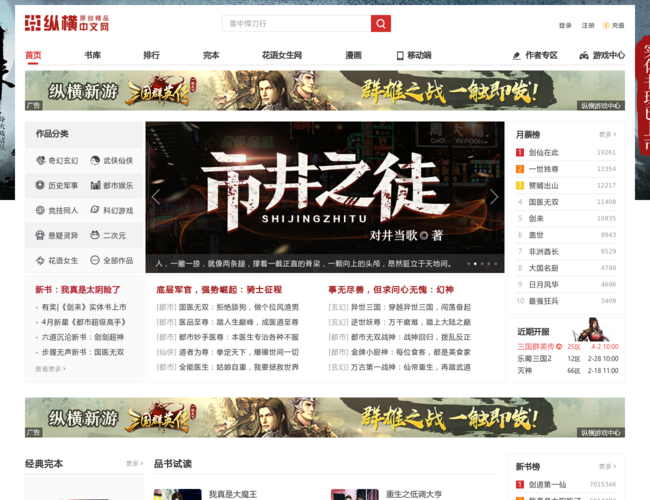Open 剑仙在此 in the monthly ranking

click(543, 153)
